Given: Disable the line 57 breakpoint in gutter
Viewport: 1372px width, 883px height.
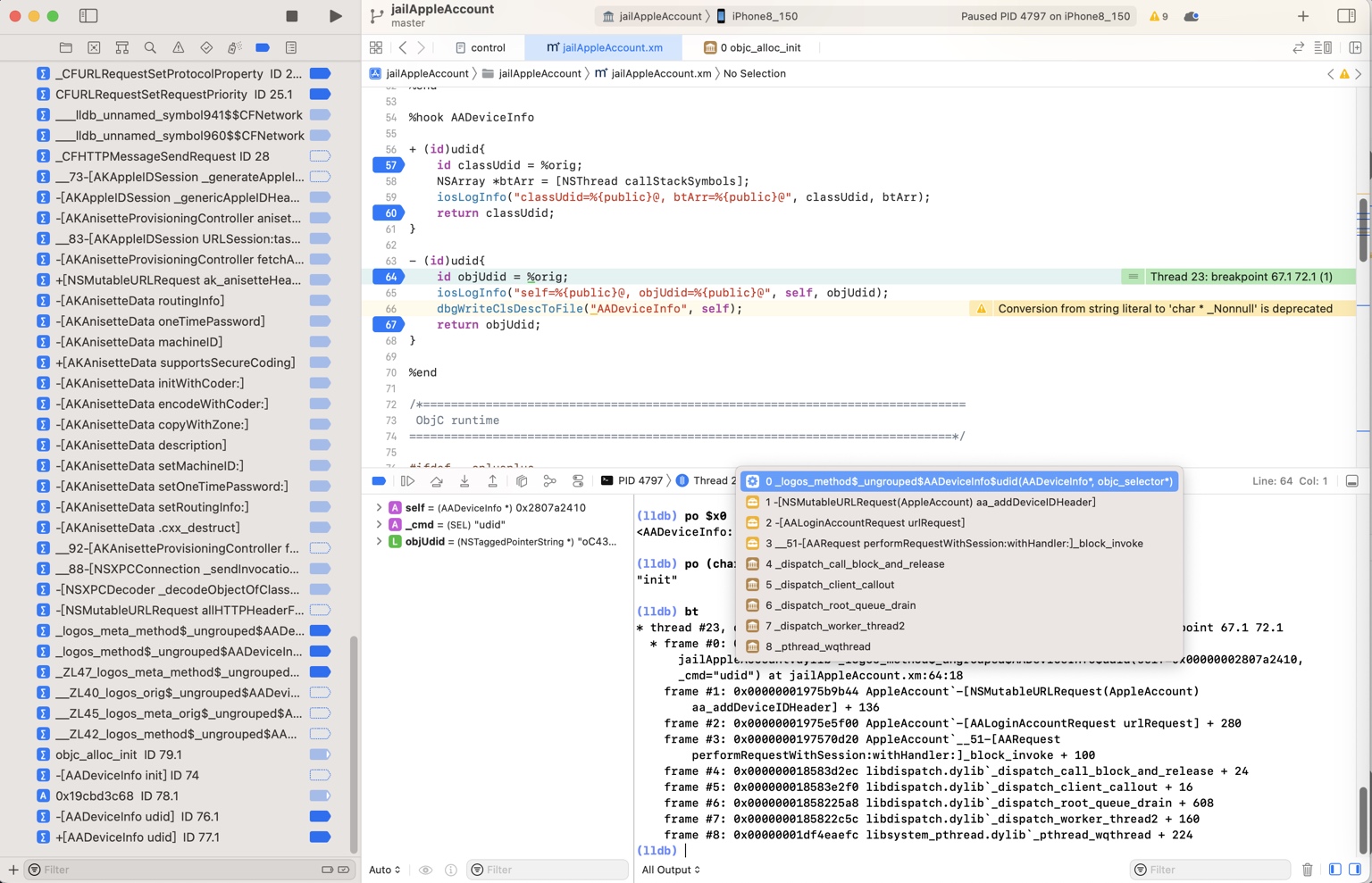Looking at the screenshot, I should click(389, 165).
